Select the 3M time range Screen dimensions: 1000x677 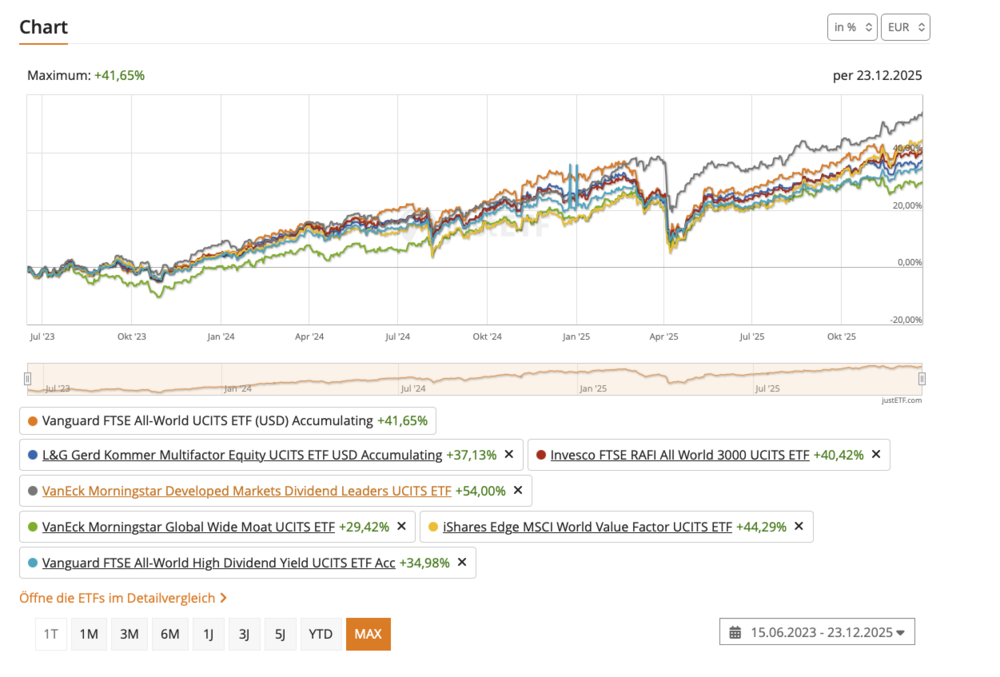click(x=129, y=634)
